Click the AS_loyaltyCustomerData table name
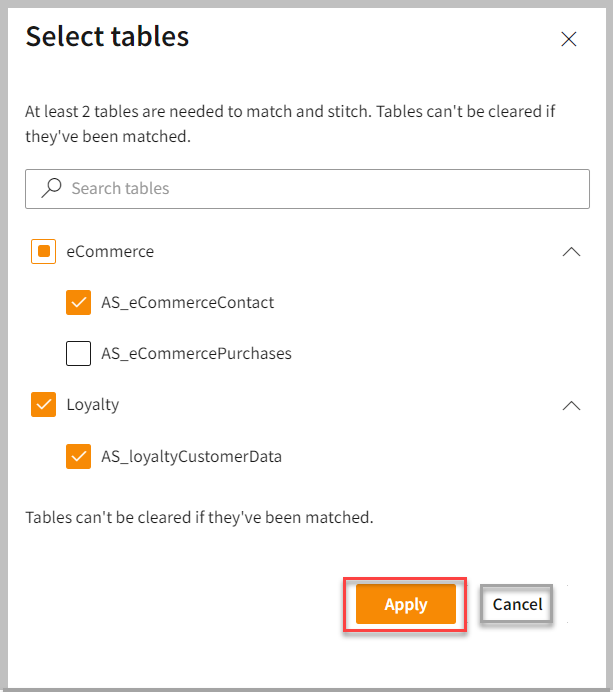The height and width of the screenshot is (692, 613). (192, 456)
